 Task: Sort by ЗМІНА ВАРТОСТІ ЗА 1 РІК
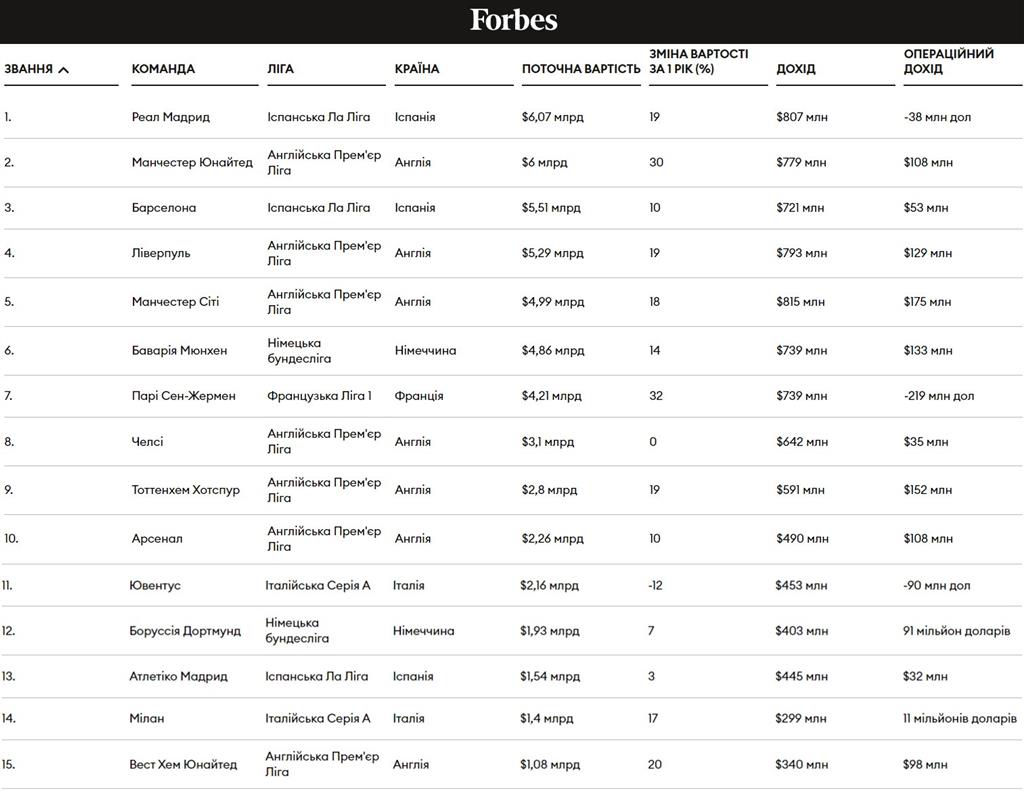(x=698, y=61)
